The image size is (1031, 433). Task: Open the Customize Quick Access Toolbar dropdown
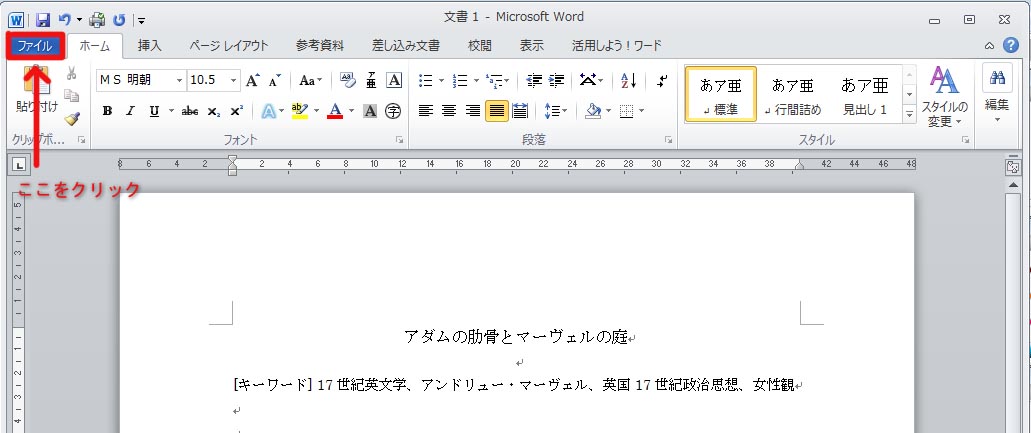pyautogui.click(x=142, y=20)
